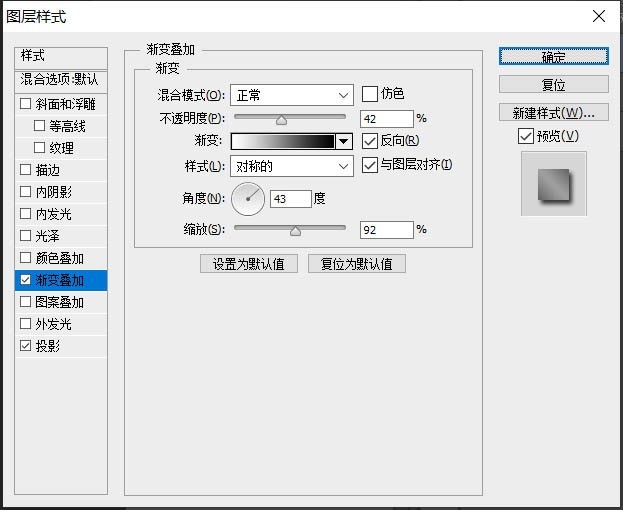
Task: Enable the 图案叠加 checkbox
Action: coord(25,301)
